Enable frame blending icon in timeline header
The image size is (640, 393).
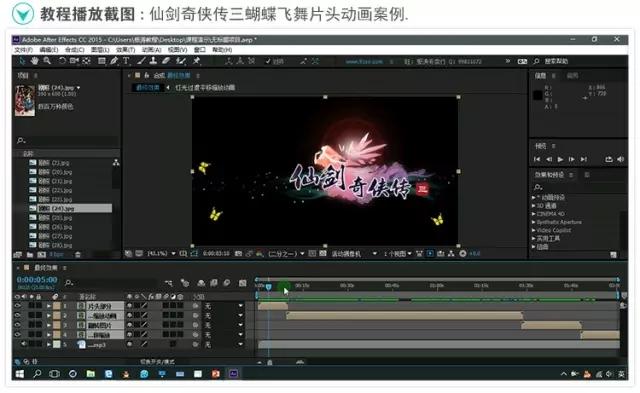click(213, 283)
